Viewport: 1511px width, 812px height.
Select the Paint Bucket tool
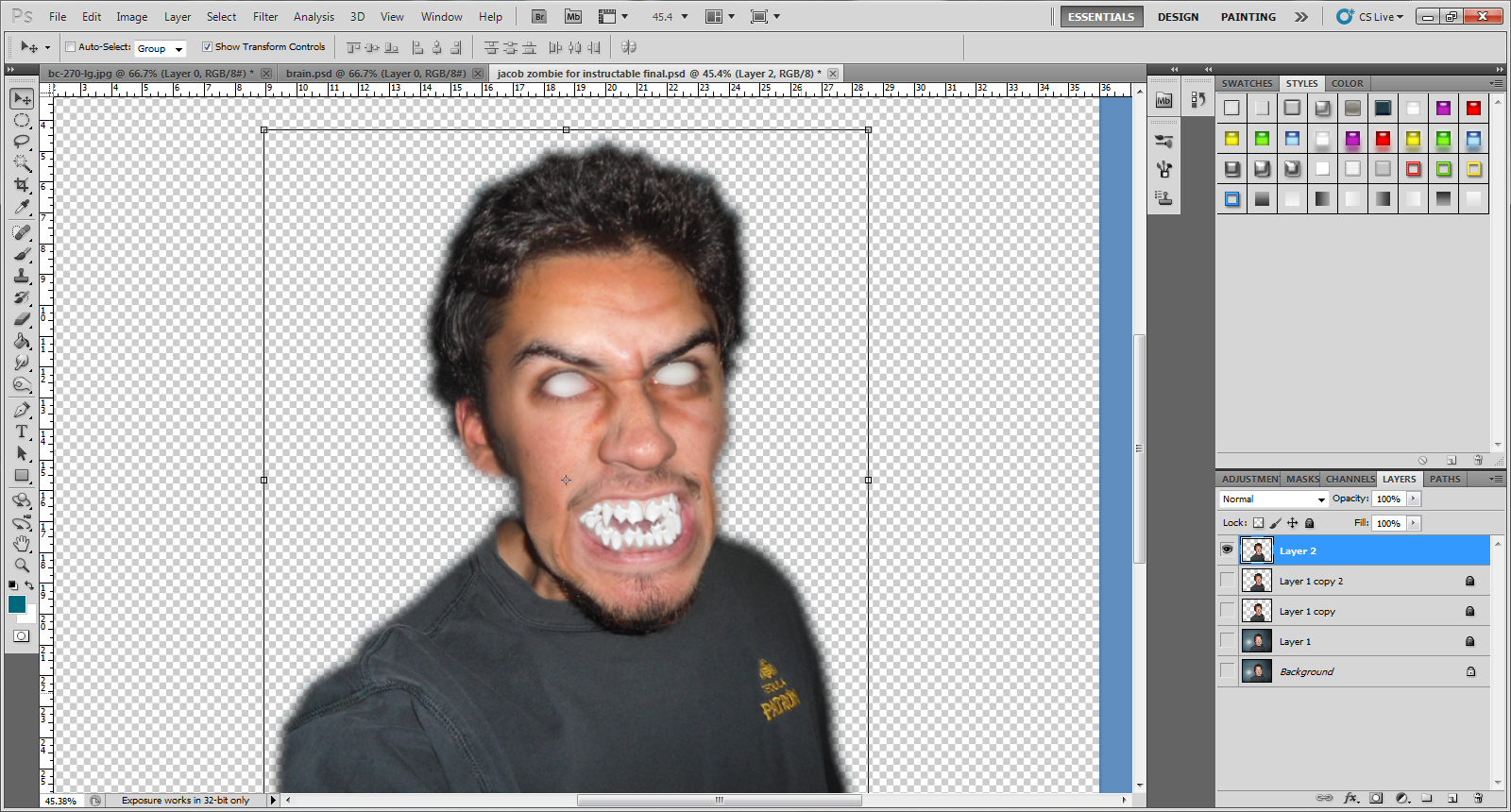tap(22, 341)
